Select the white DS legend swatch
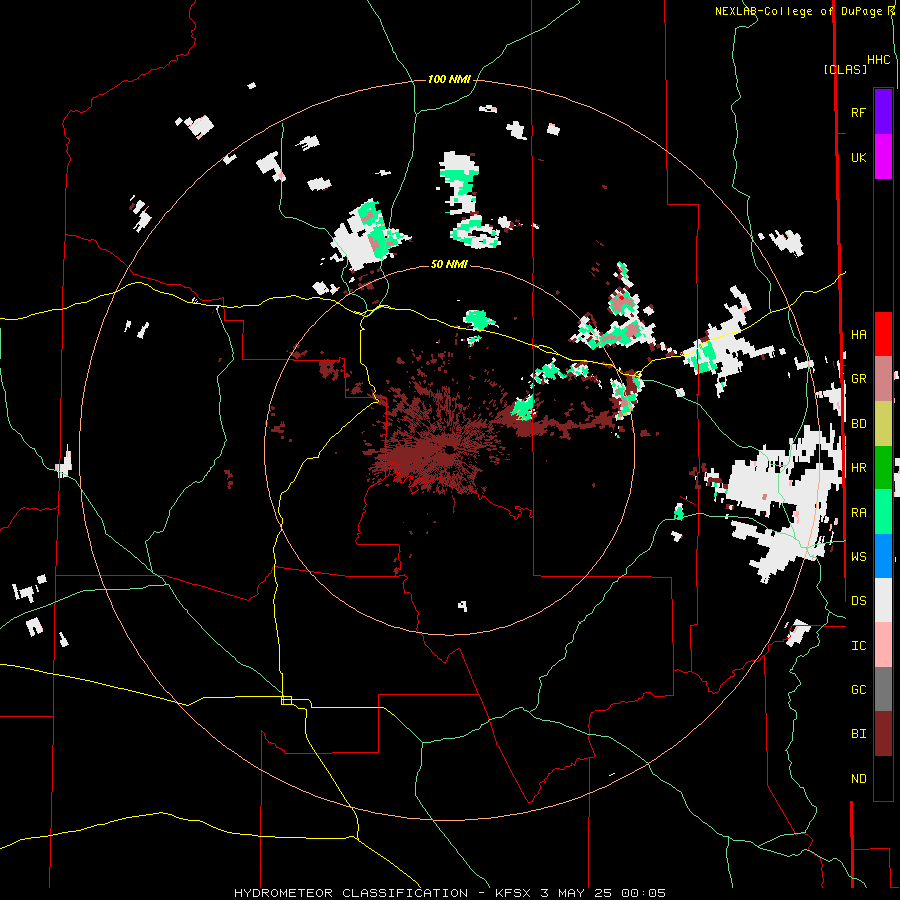This screenshot has width=900, height=900. (x=883, y=600)
